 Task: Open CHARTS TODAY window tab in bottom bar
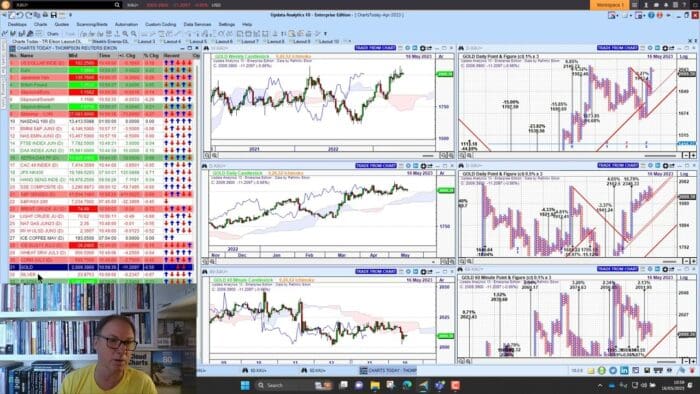coord(388,370)
